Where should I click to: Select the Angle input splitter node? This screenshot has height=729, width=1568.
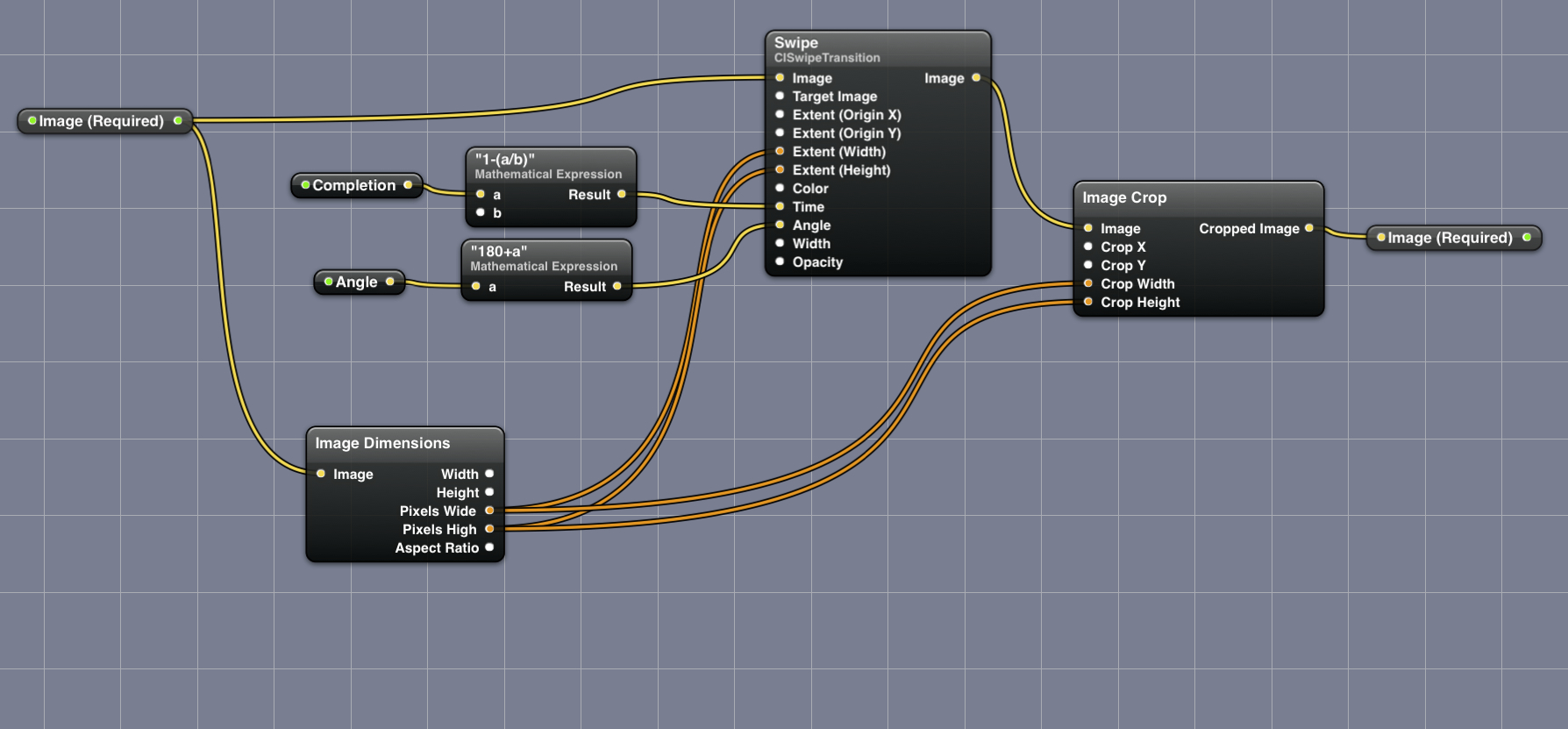[357, 282]
